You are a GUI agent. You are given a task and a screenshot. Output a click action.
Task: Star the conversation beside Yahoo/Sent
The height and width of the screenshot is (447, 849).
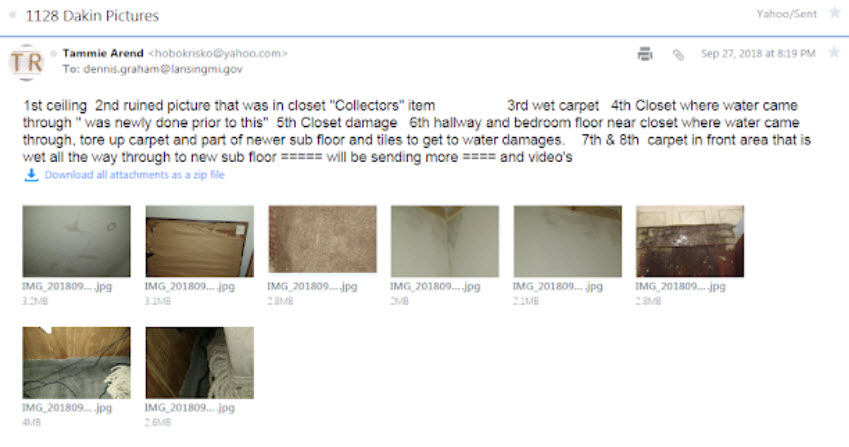tap(835, 13)
